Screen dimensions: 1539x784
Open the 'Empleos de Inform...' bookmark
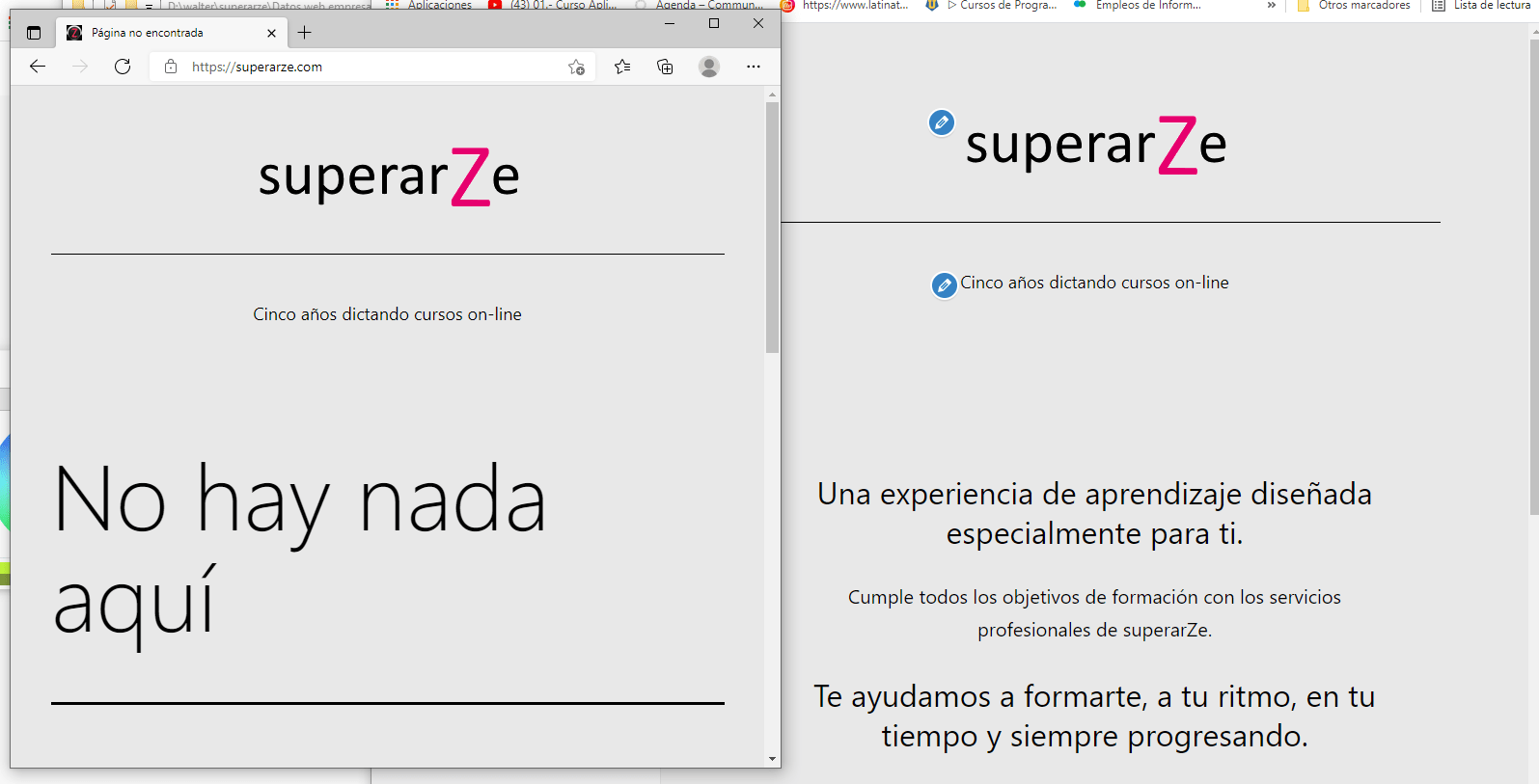tap(1138, 5)
